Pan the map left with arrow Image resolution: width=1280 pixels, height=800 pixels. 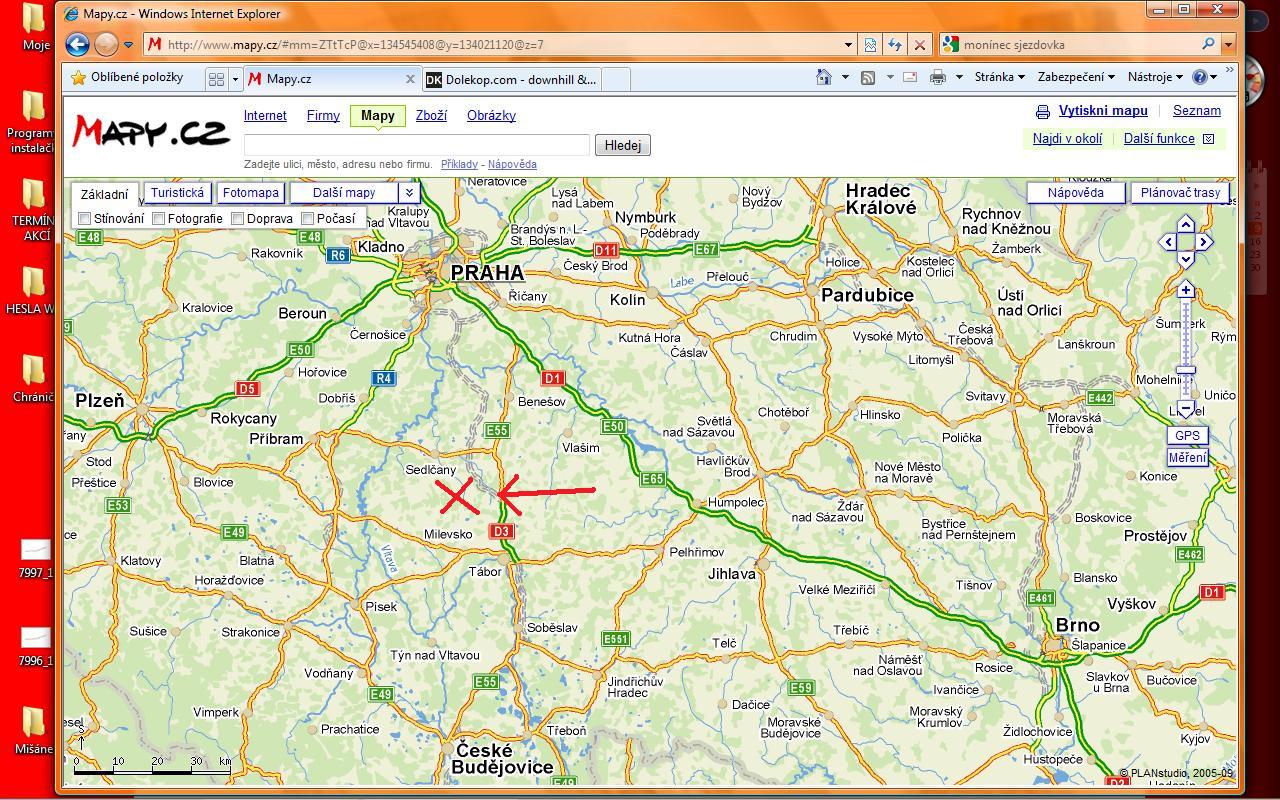click(x=1168, y=242)
